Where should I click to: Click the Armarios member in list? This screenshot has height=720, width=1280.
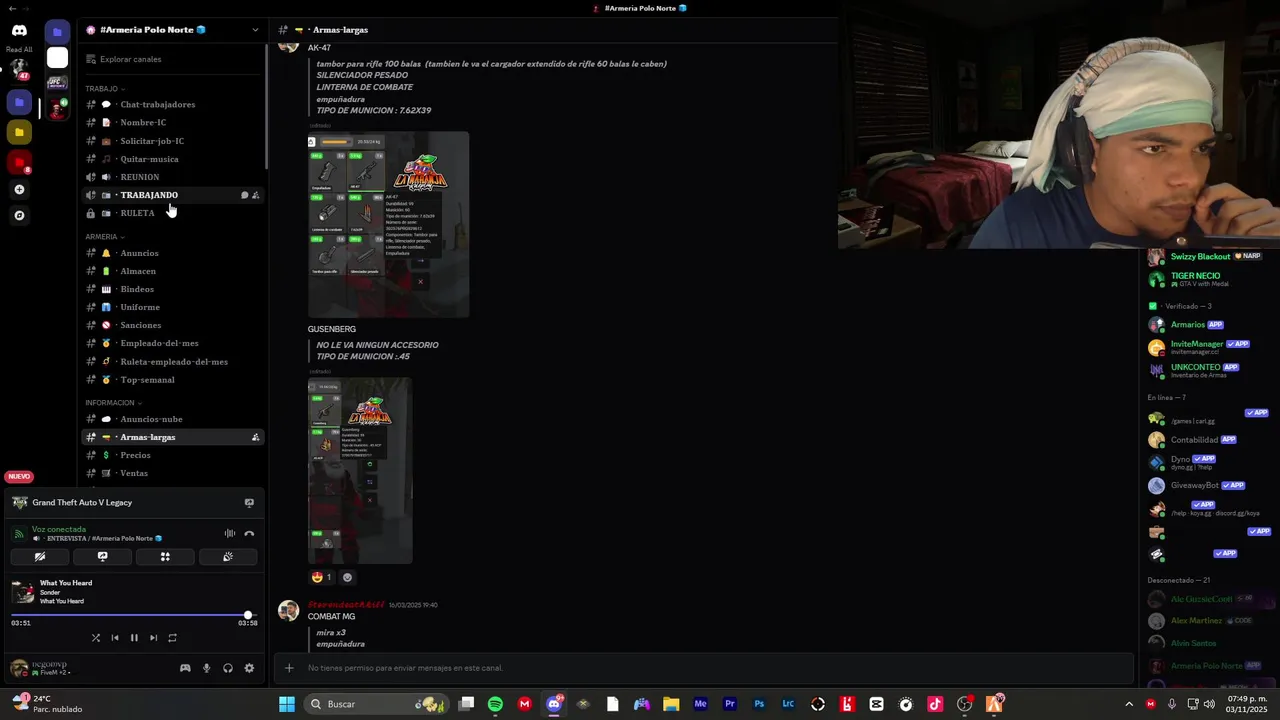coord(1208,325)
